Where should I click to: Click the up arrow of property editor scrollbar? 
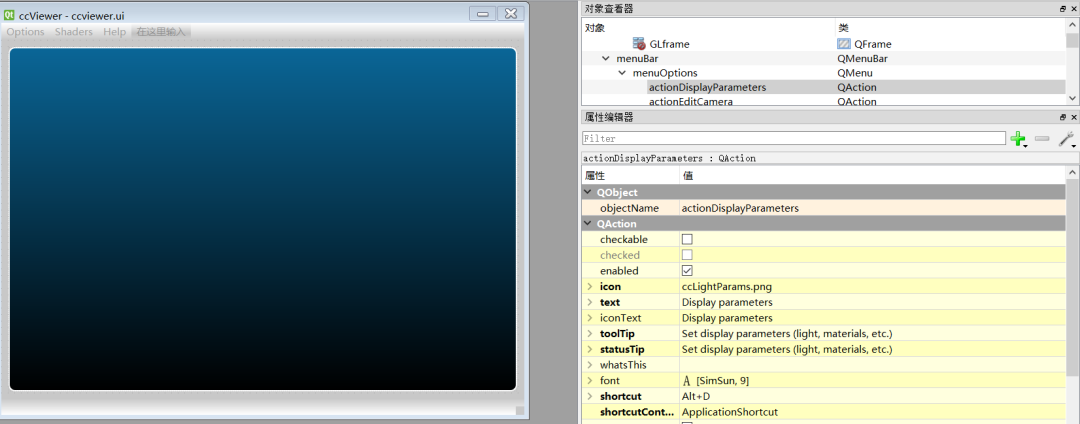coord(1073,172)
